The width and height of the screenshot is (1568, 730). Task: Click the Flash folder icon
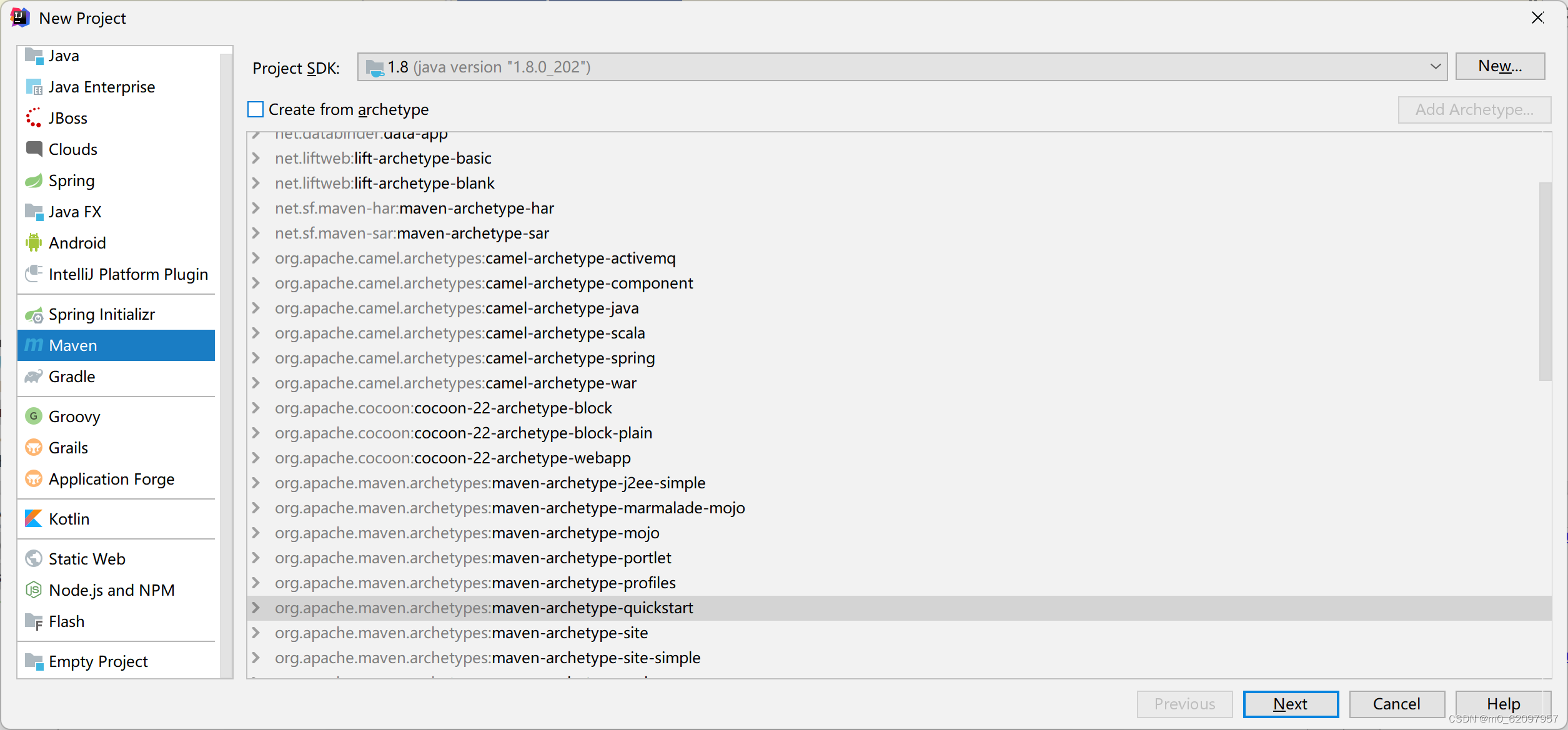point(34,621)
